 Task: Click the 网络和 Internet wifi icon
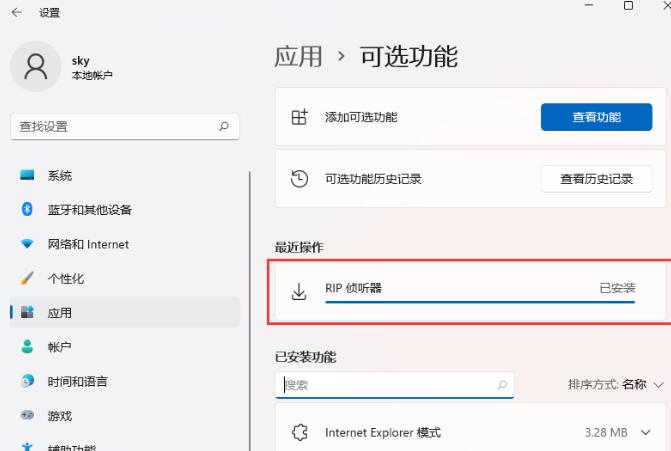[x=28, y=245]
